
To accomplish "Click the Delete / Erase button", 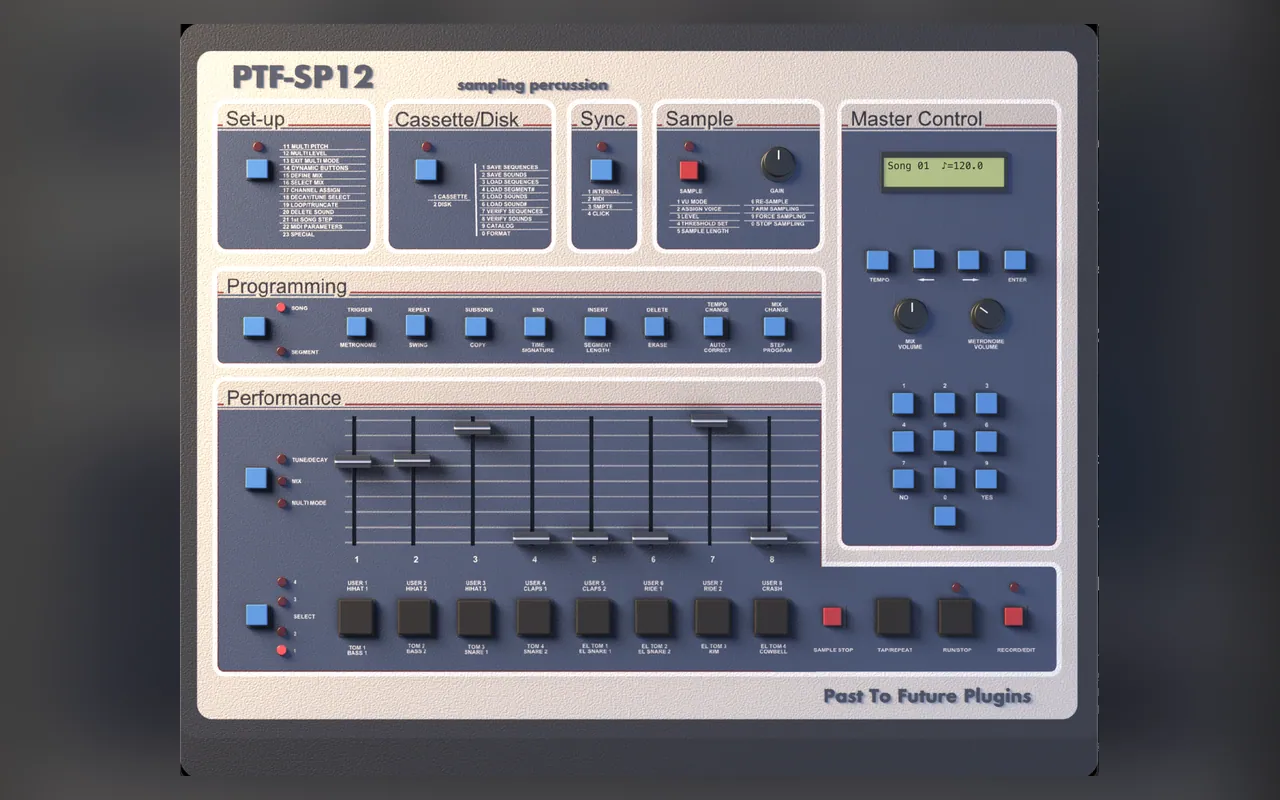I will pos(655,327).
